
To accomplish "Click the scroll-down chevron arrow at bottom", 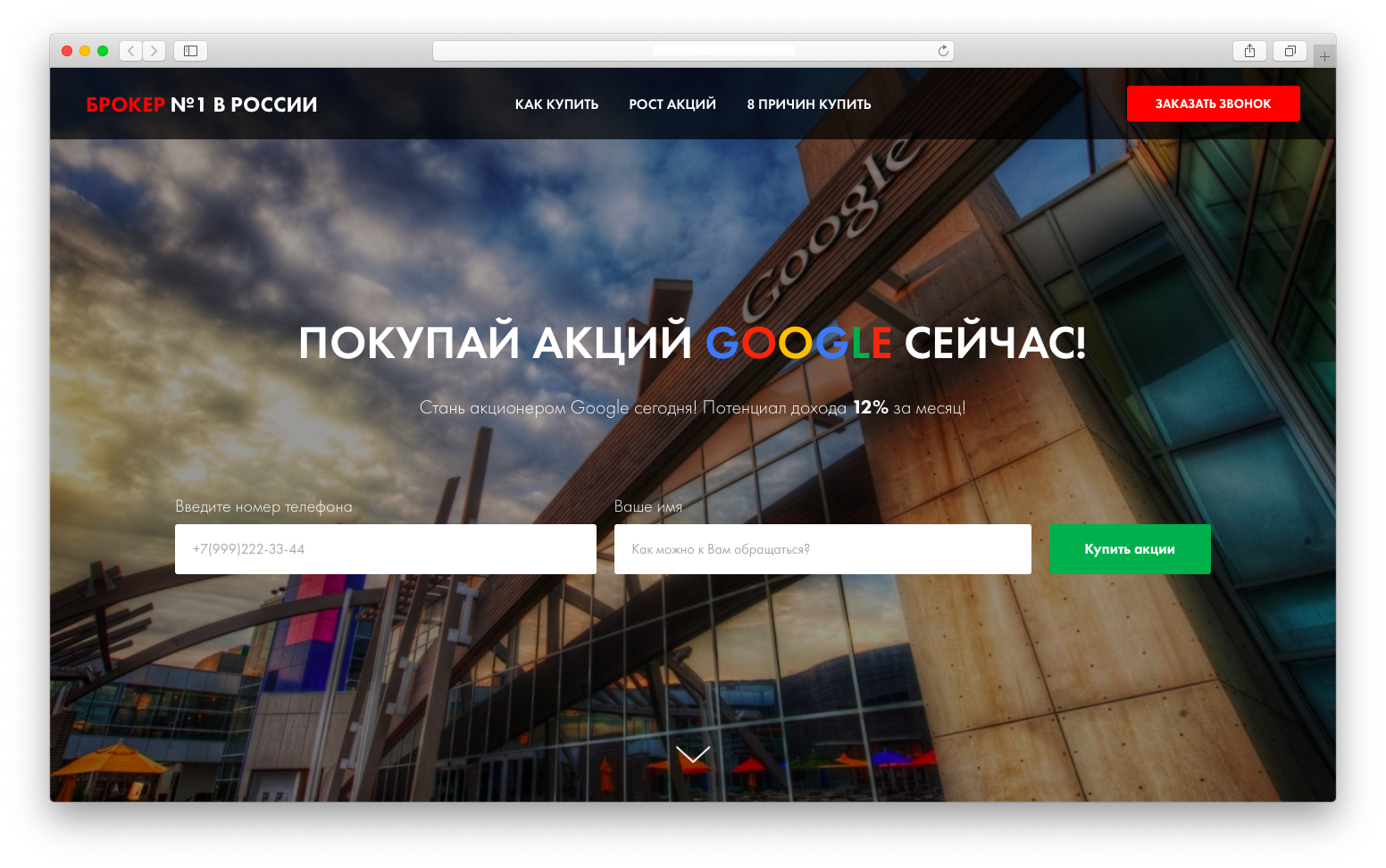I will click(x=693, y=755).
